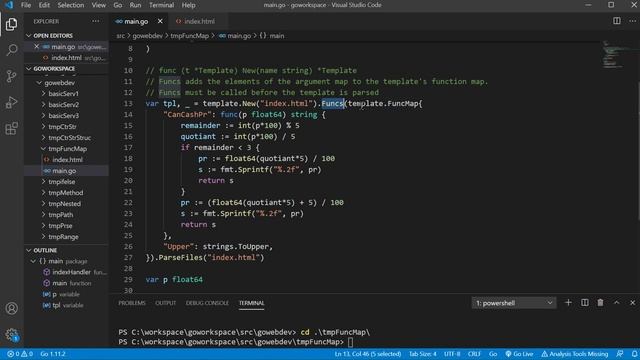Click Ln 13, Col 46 cursor position
The width and height of the screenshot is (640, 360).
(x=368, y=354)
